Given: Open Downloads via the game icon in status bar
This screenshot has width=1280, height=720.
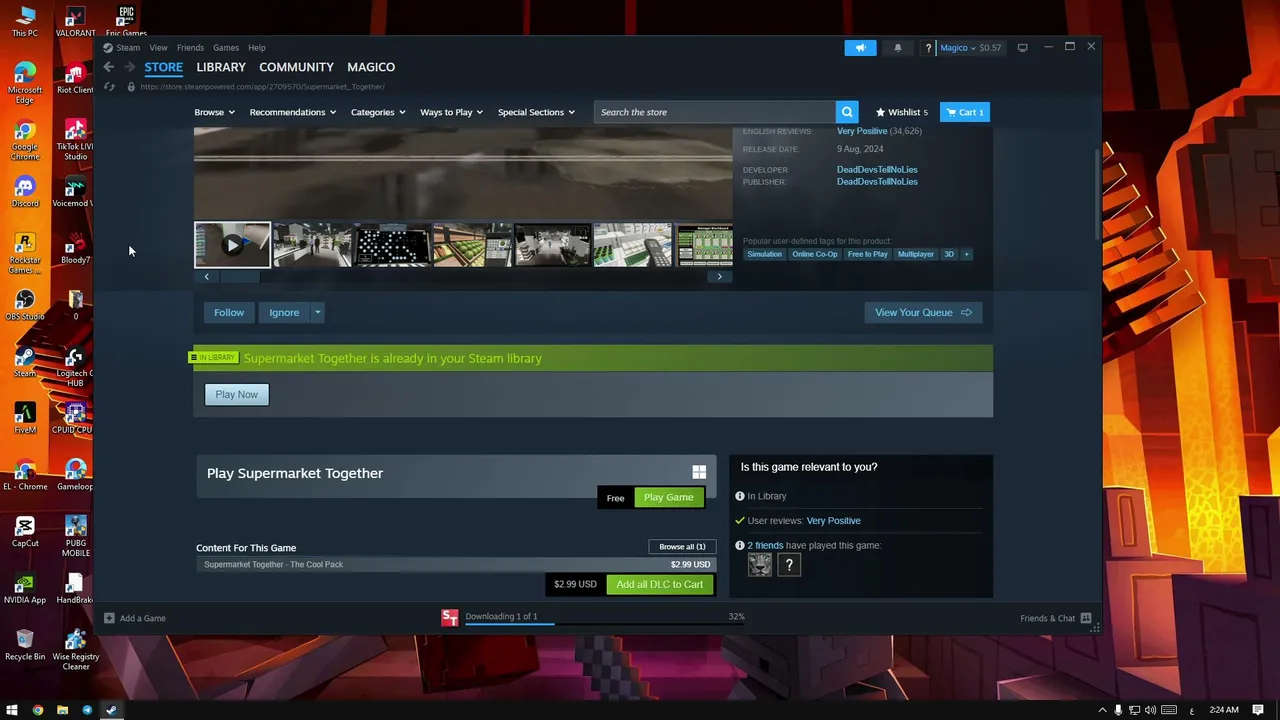Looking at the screenshot, I should coord(450,618).
